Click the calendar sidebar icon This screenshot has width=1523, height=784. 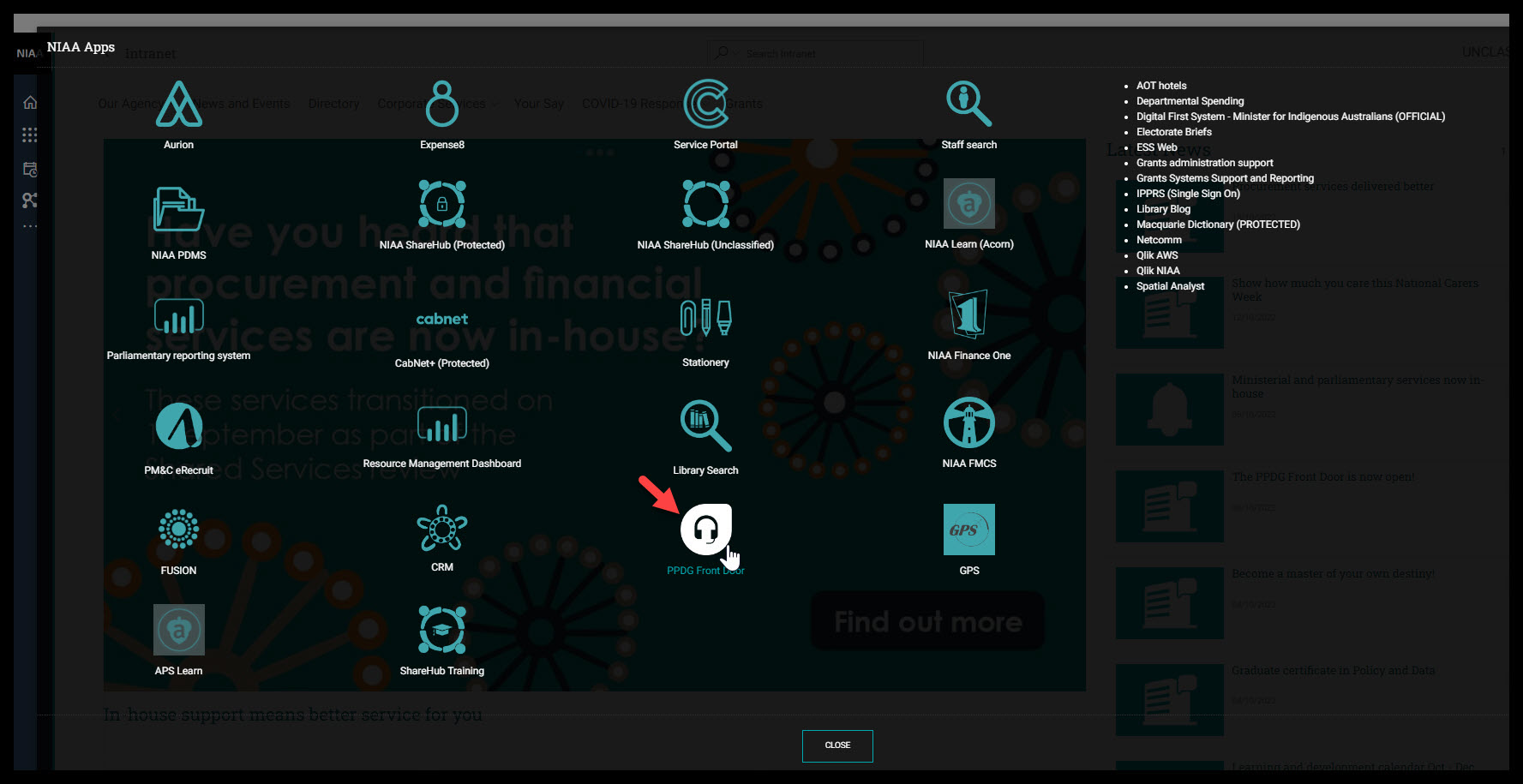[x=30, y=169]
